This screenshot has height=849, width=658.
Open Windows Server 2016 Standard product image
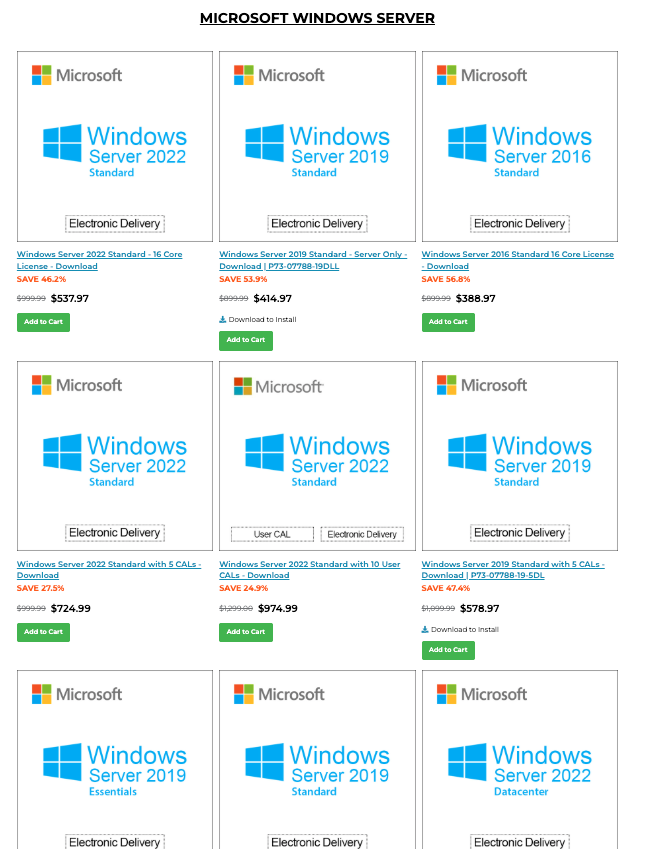click(520, 146)
